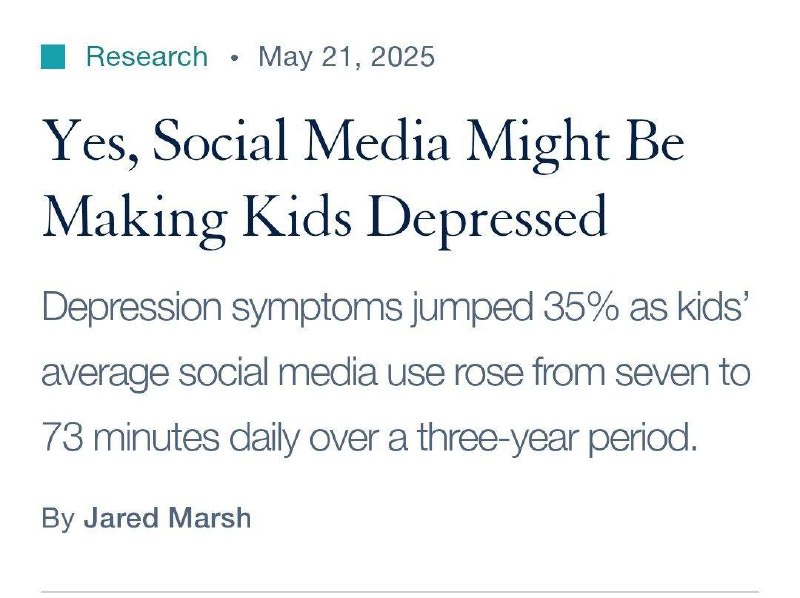Open the Research category link

[x=147, y=57]
